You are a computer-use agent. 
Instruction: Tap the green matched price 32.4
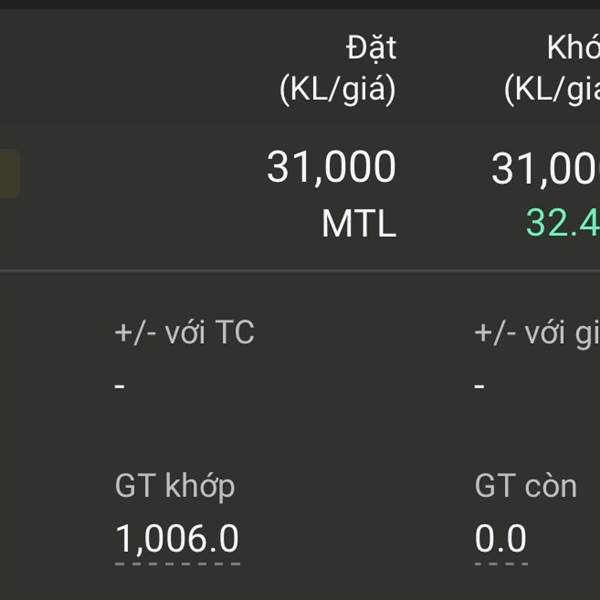[563, 223]
